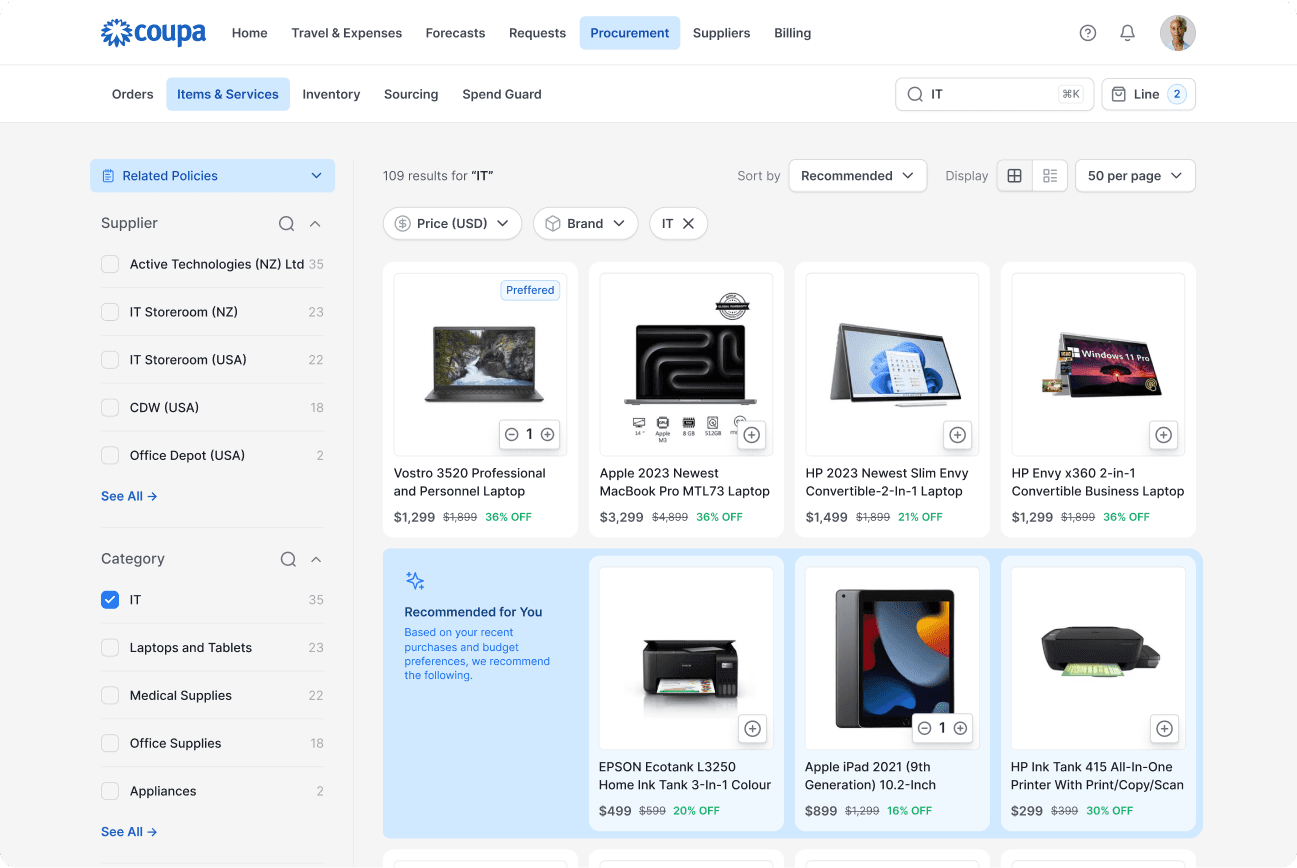
Task: Search within the Supplier filter
Action: [x=286, y=224]
